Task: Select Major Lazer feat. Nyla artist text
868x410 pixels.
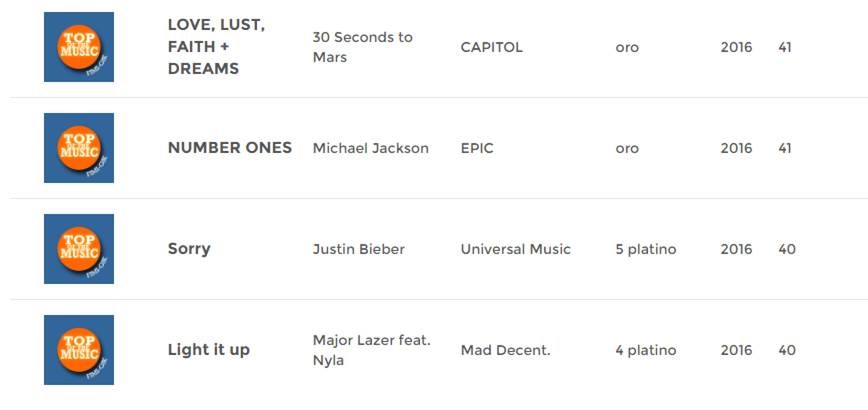Action: click(371, 350)
